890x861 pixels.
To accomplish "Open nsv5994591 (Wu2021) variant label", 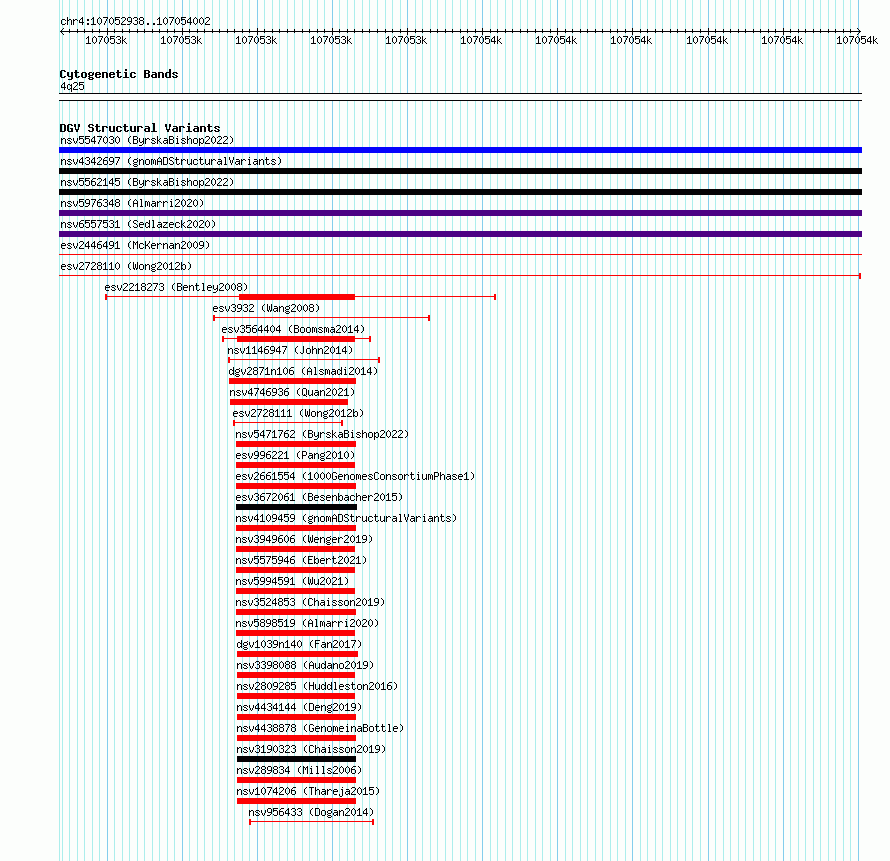I will pos(292,581).
